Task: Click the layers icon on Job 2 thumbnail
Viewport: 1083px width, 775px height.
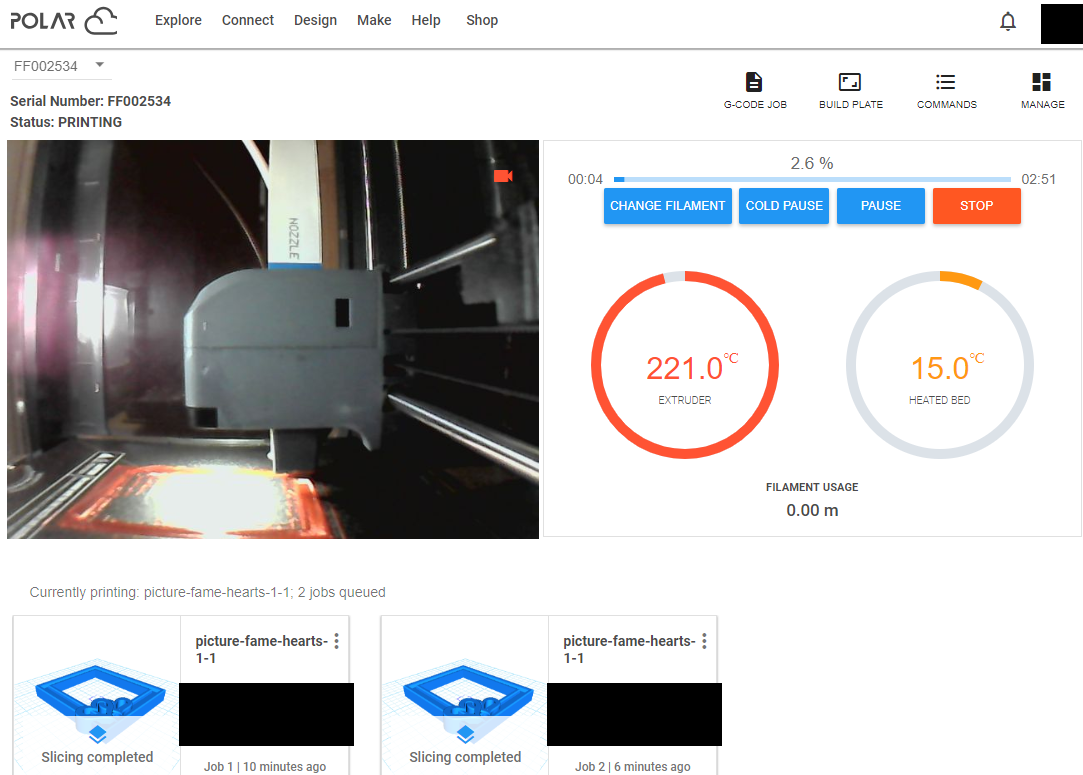Action: 466,734
